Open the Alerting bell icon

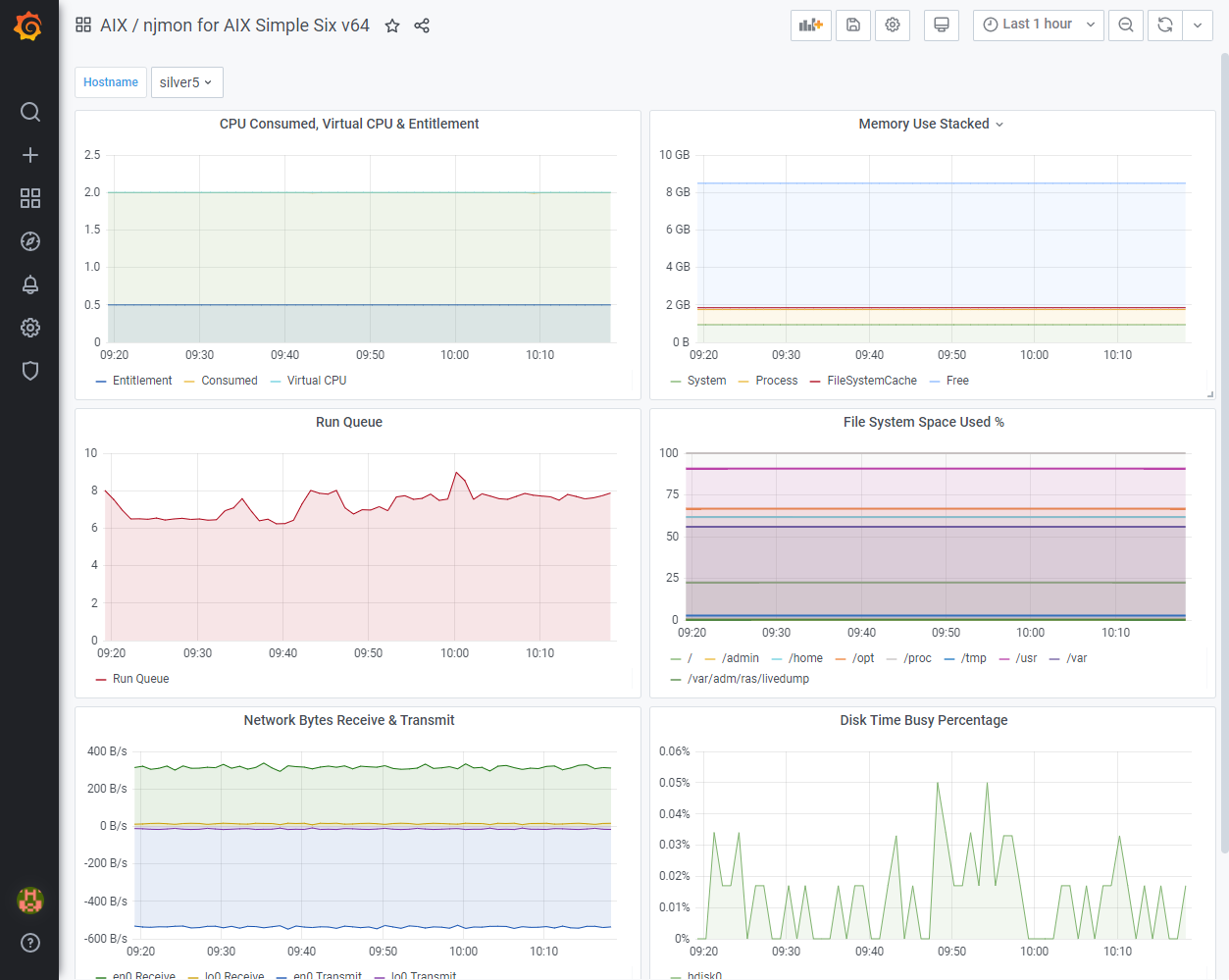pos(30,284)
